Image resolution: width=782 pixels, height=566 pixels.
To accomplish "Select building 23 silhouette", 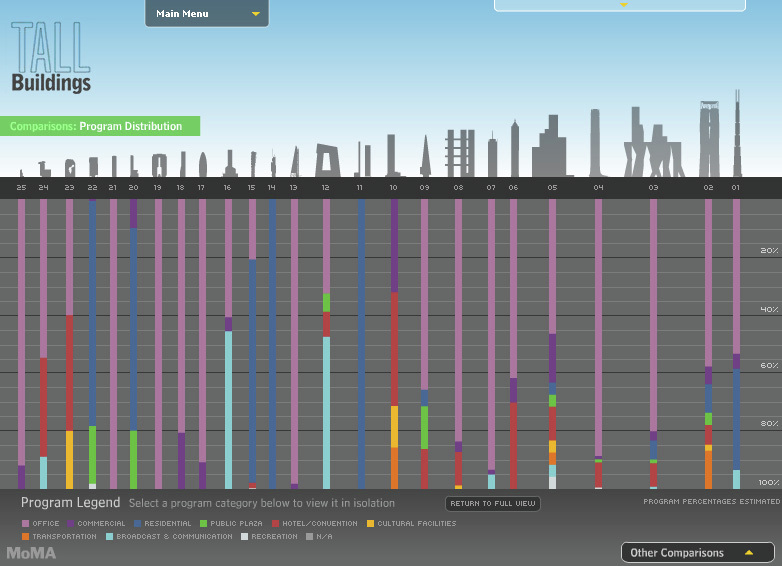I will click(x=70, y=168).
